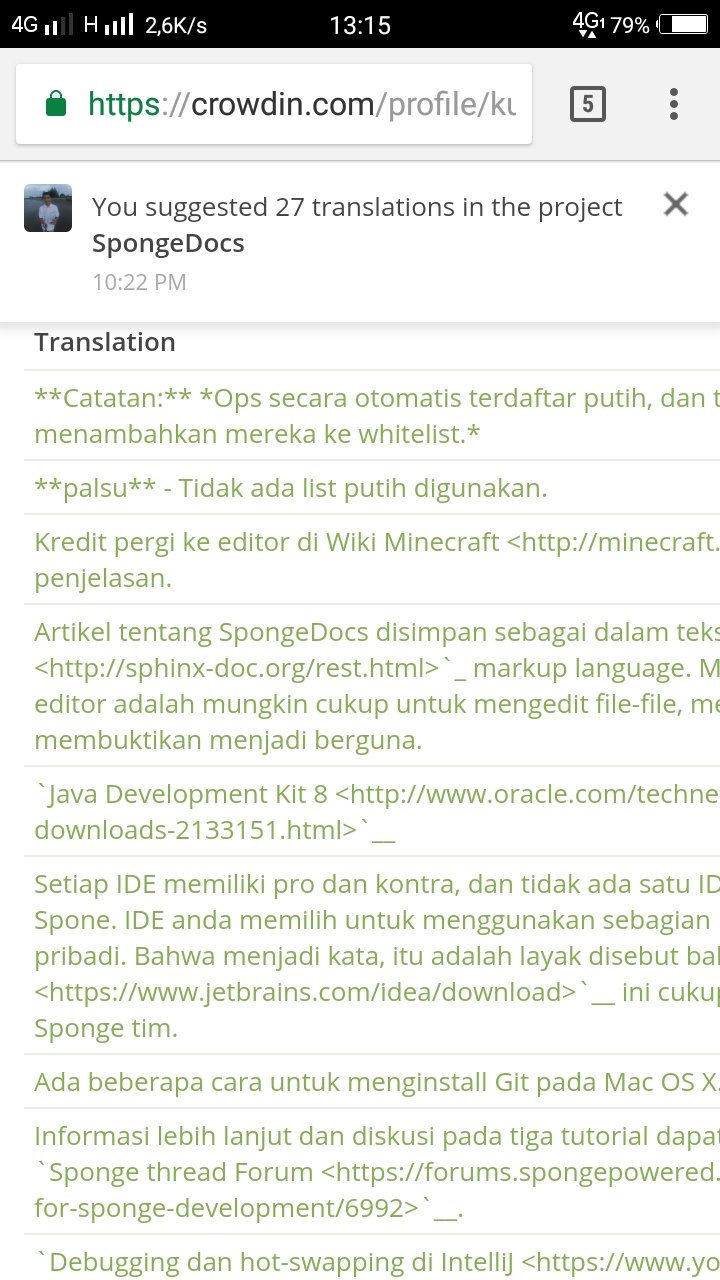Tap the battery indicator in status bar
The image size is (720, 1280).
pos(682,25)
